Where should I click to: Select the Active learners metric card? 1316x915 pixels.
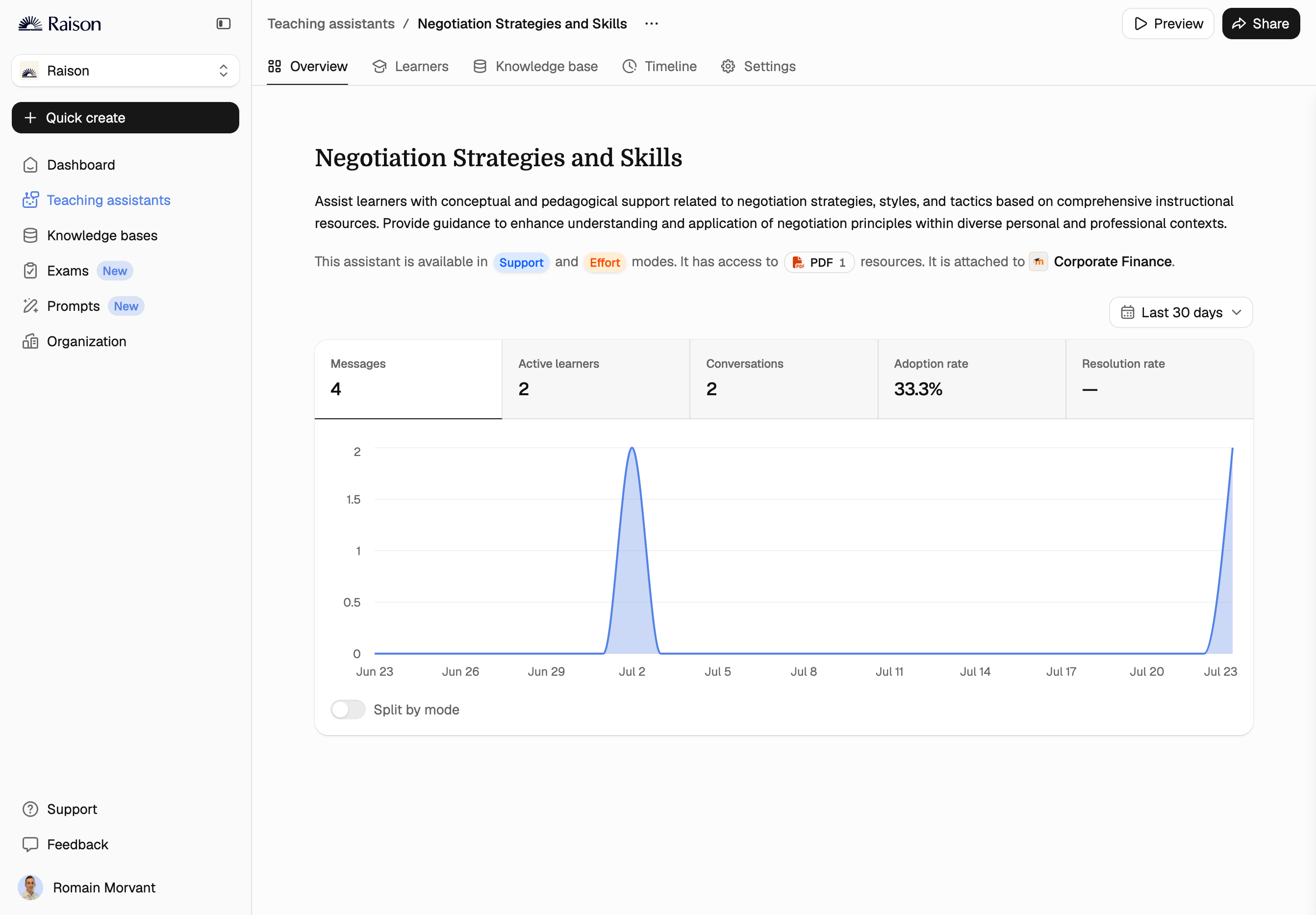click(x=596, y=379)
